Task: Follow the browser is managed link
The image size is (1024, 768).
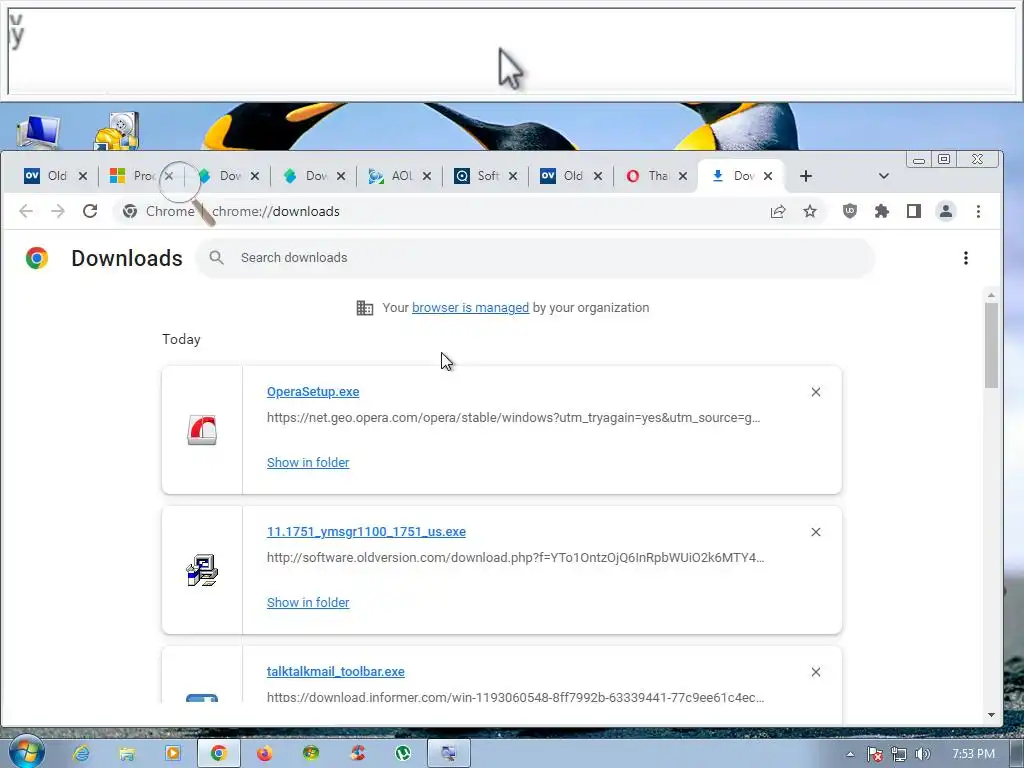Action: (x=470, y=308)
